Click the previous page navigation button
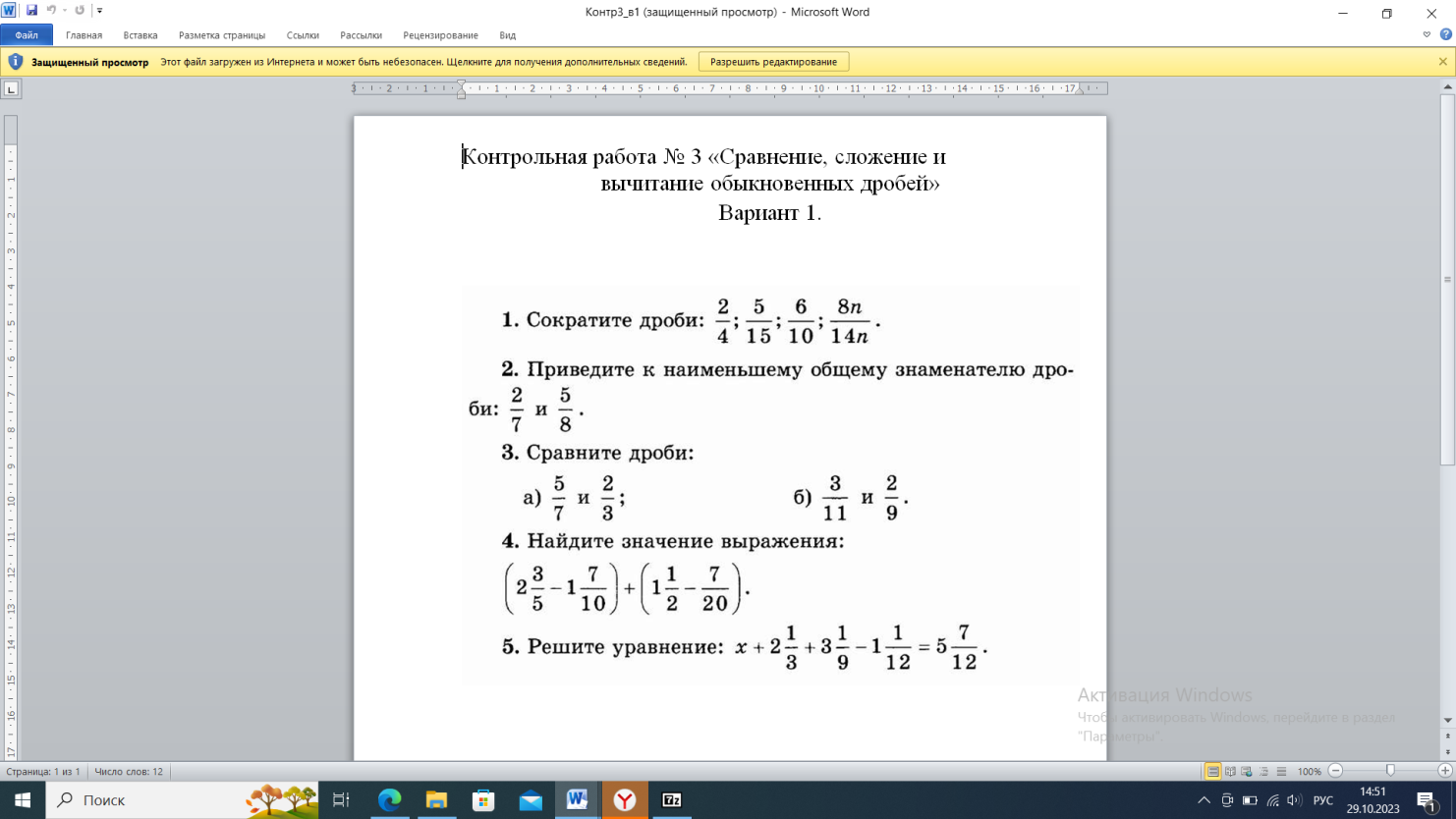Viewport: 1456px width, 819px height. (1447, 735)
